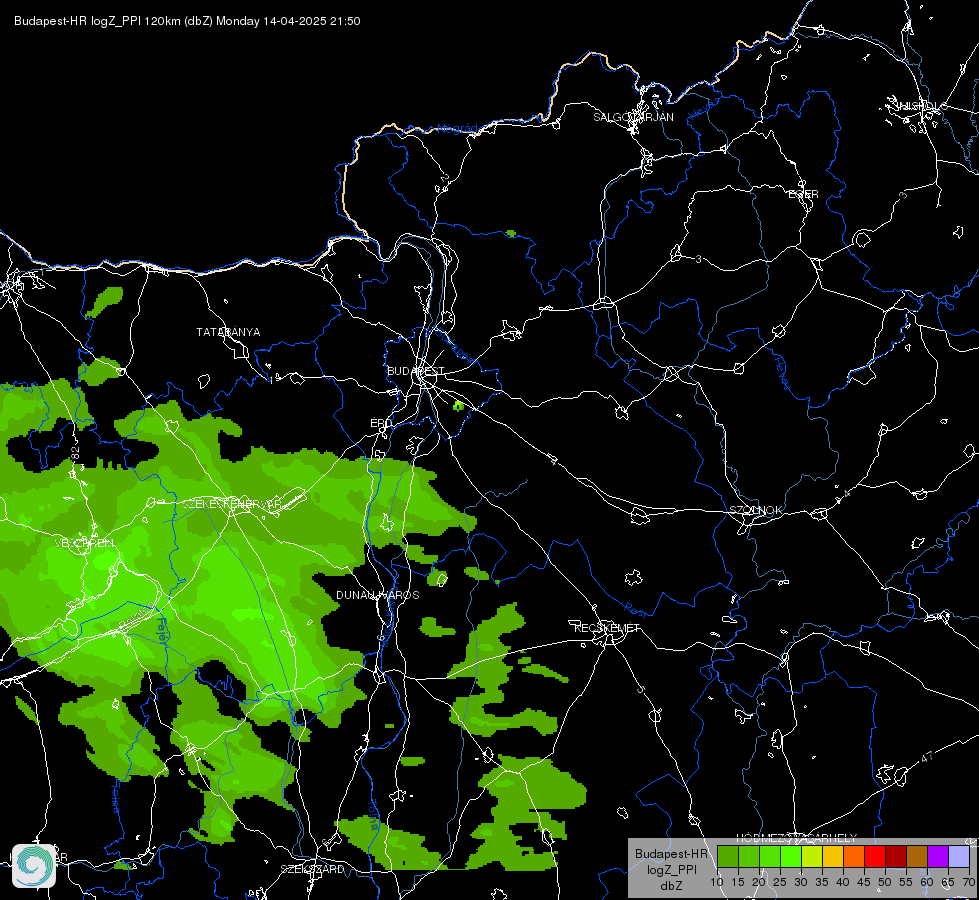Click the TATABANYA city label
The height and width of the screenshot is (900, 979).
point(228,332)
